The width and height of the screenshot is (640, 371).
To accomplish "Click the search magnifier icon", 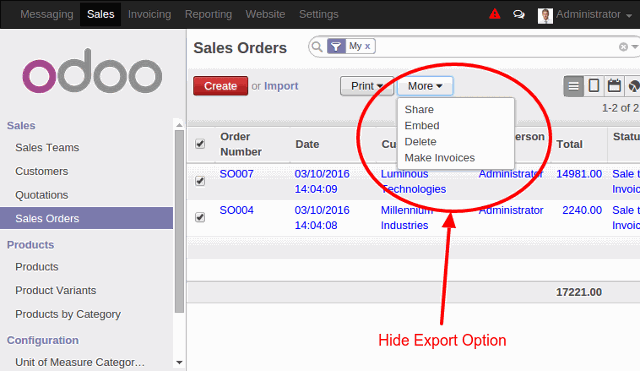I will [x=317, y=47].
